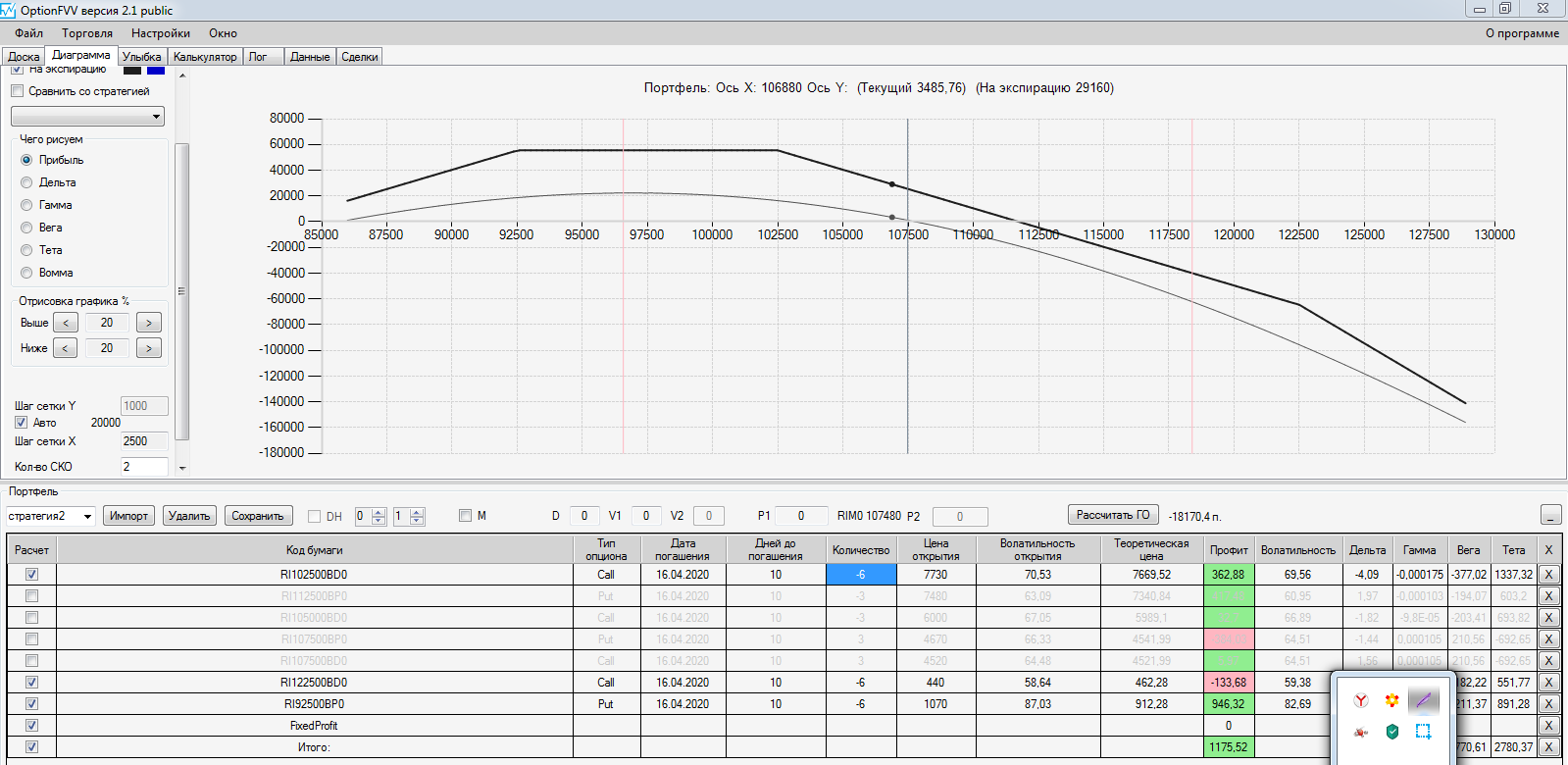
Task: Click the Сохранить button
Action: (x=258, y=516)
